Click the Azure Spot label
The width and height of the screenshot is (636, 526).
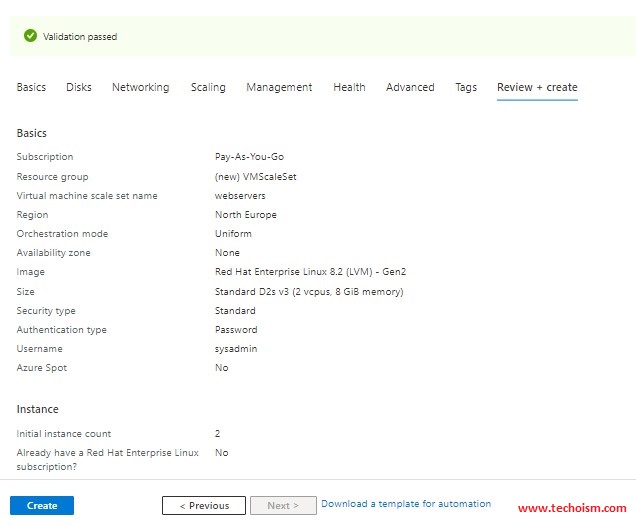pos(42,368)
